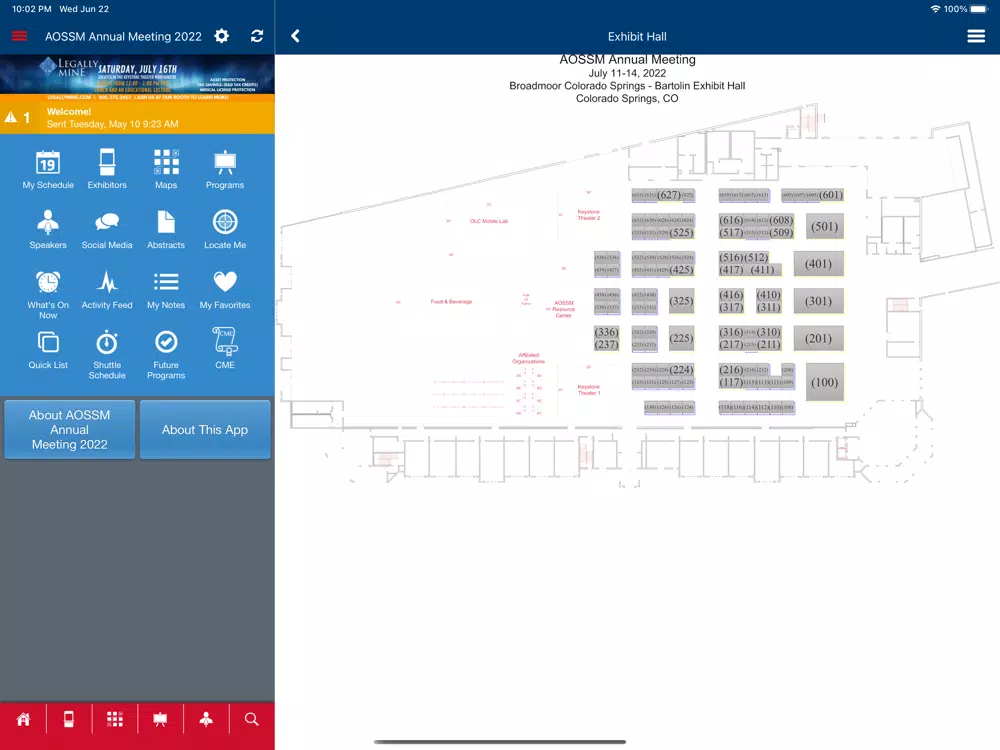Open the Quick List icon

click(48, 342)
